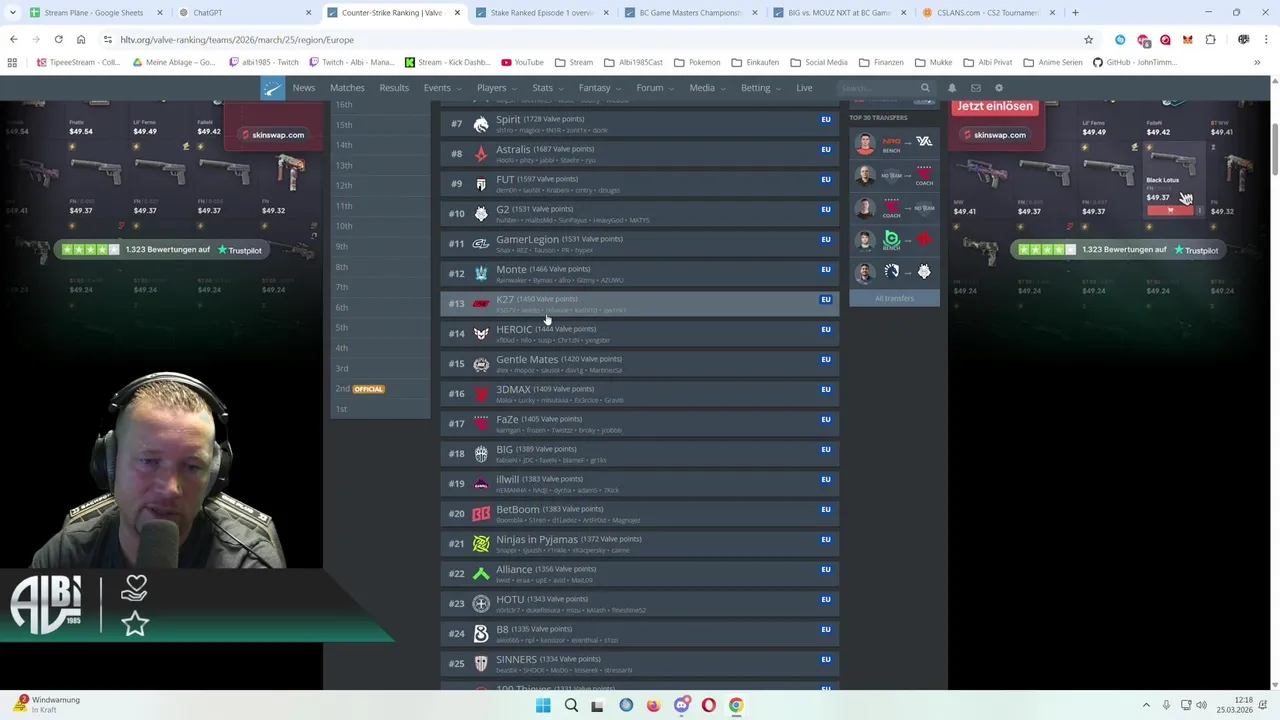Click the 3DMAX team logo
The image size is (1280, 720).
click(x=481, y=394)
